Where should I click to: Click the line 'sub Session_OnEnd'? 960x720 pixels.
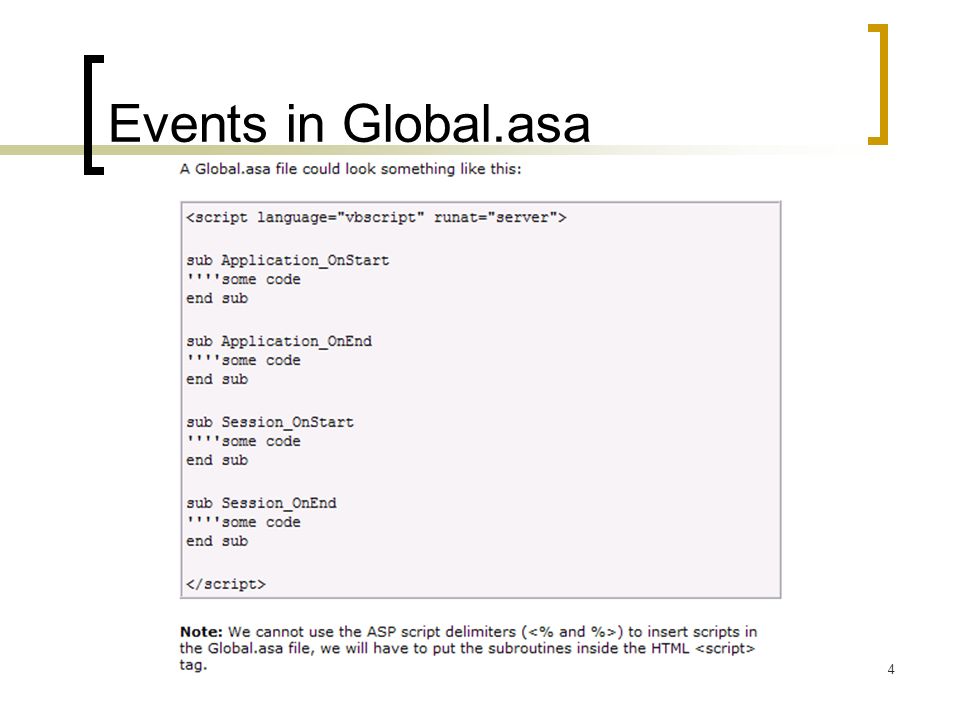[261, 503]
